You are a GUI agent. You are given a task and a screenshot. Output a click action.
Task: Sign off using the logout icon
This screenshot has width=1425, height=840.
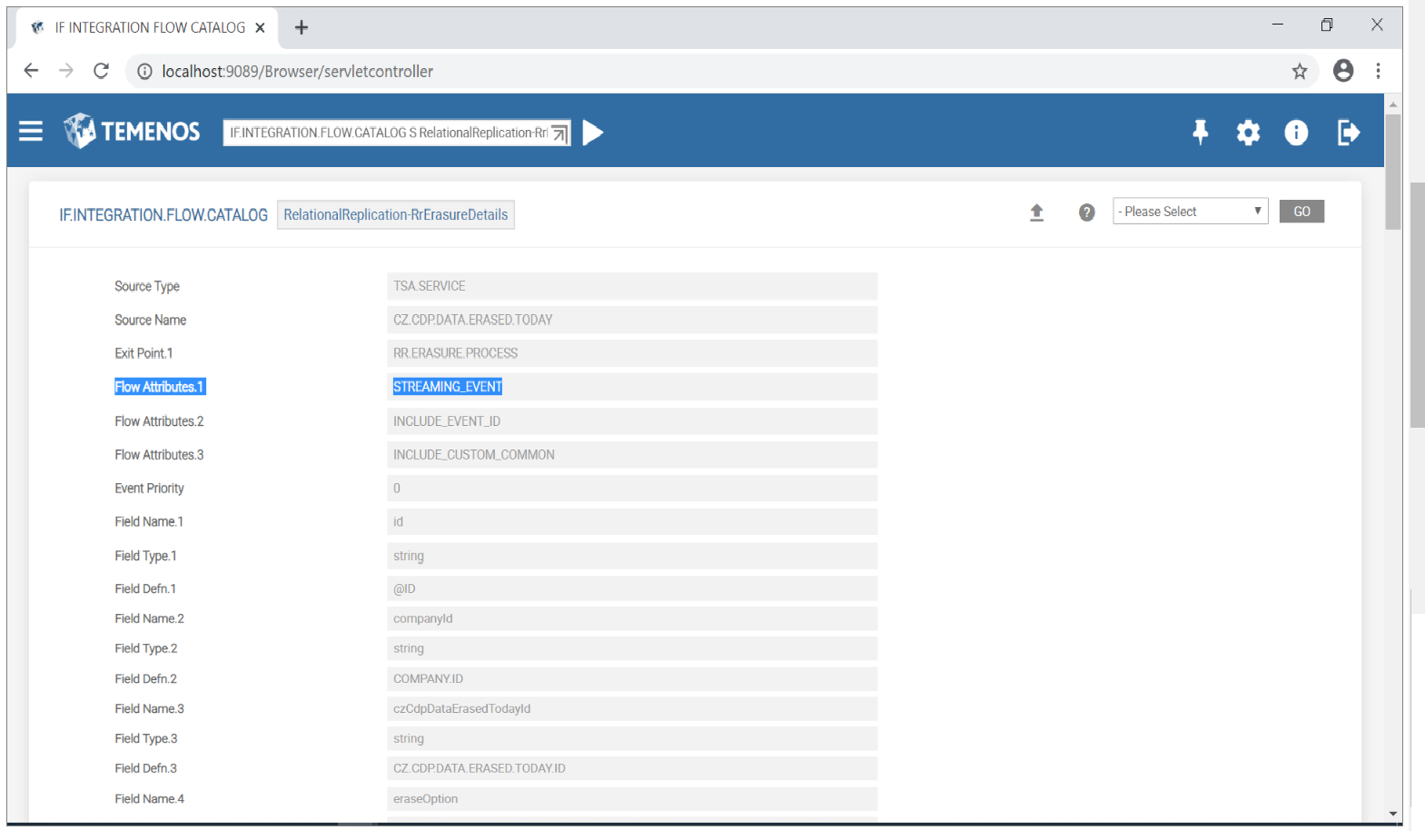point(1348,133)
